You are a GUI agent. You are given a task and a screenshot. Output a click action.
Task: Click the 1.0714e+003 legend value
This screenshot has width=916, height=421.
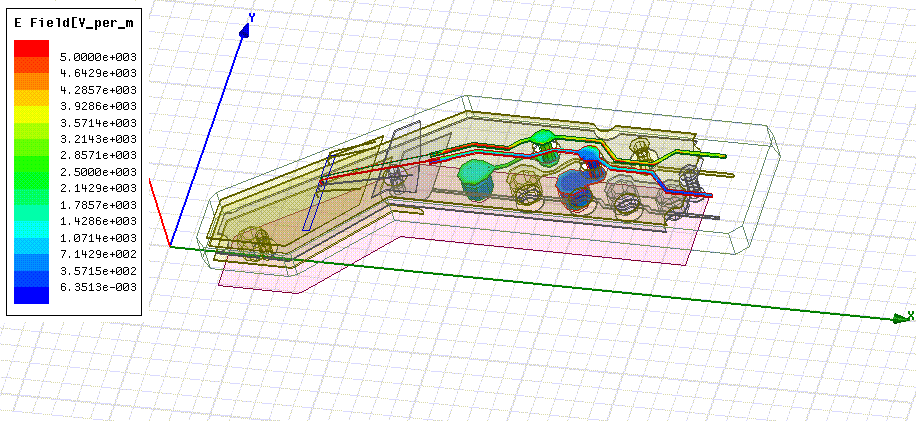(x=99, y=238)
